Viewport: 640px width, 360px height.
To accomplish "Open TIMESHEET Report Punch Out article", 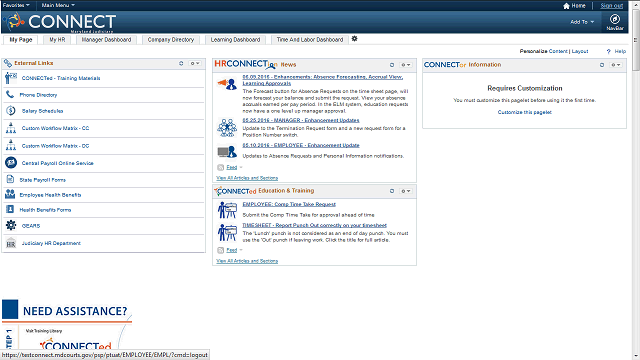I will point(314,225).
